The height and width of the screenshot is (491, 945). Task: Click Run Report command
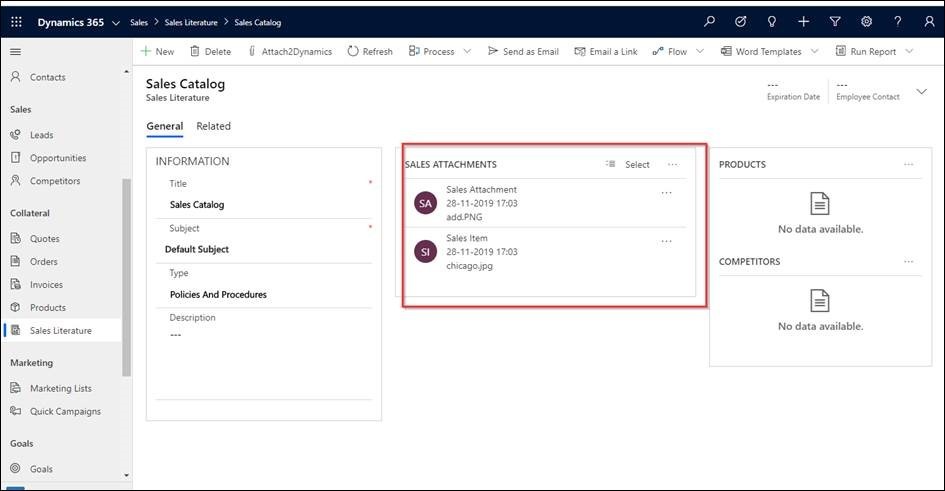tap(865, 52)
